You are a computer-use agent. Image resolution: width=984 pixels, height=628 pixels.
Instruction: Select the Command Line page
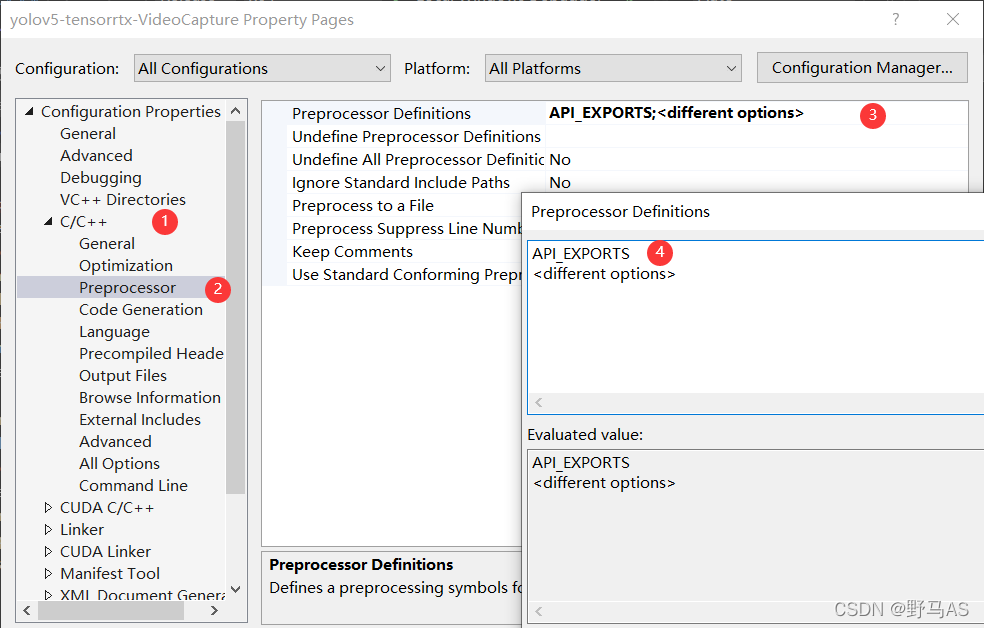[133, 485]
